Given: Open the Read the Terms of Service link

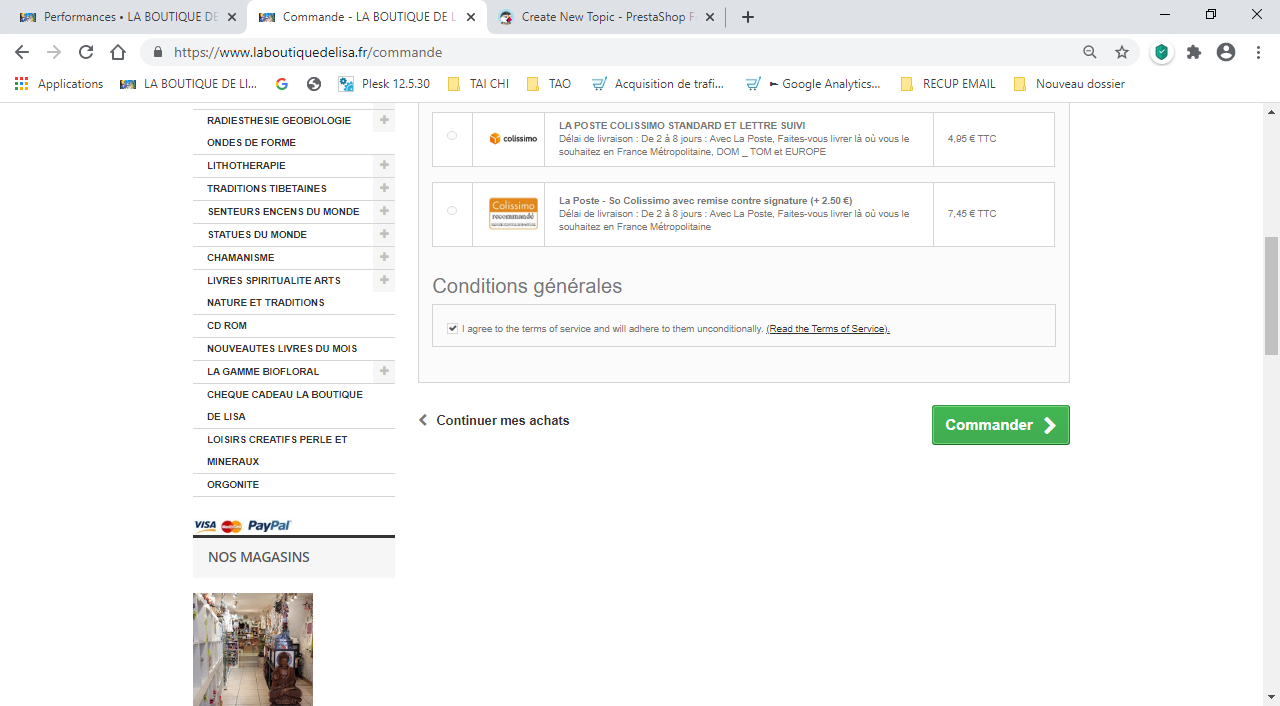Looking at the screenshot, I should point(828,329).
